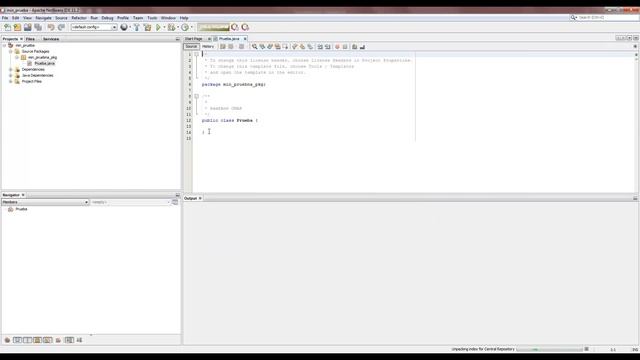Switch to the Files tab

[30, 39]
